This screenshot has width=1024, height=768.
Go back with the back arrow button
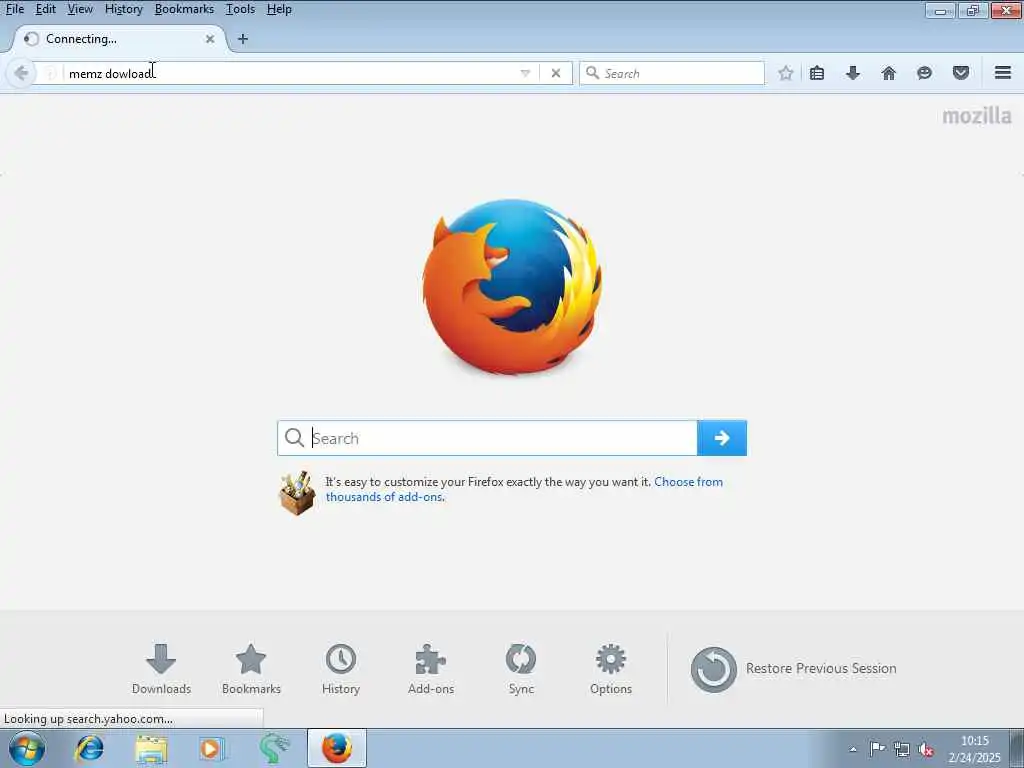[x=21, y=72]
